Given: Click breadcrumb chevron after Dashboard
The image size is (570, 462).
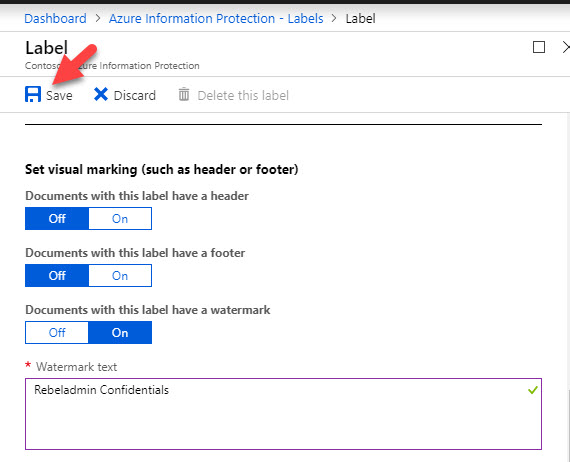Looking at the screenshot, I should click(98, 18).
